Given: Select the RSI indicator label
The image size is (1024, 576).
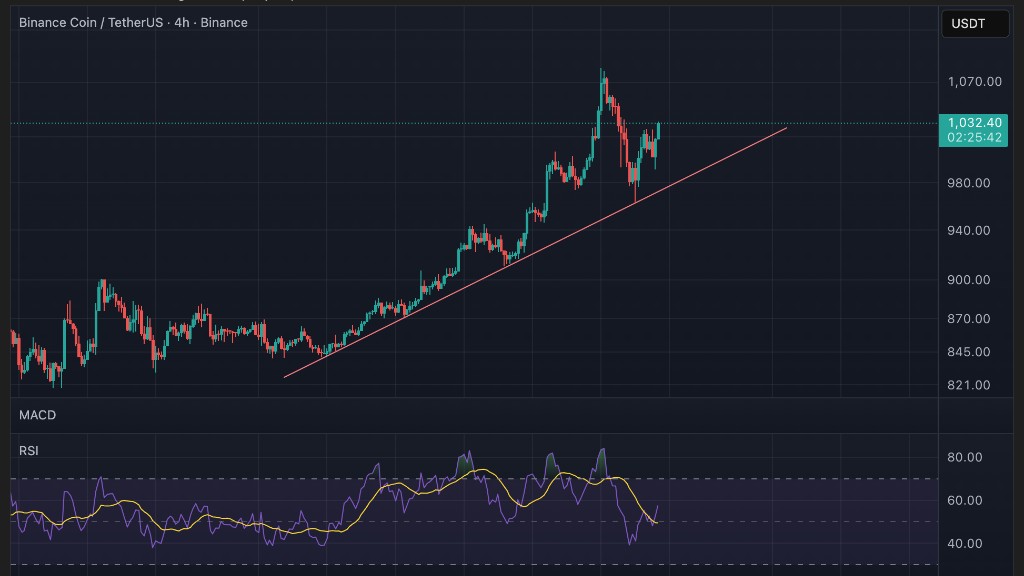Looking at the screenshot, I should click(29, 451).
